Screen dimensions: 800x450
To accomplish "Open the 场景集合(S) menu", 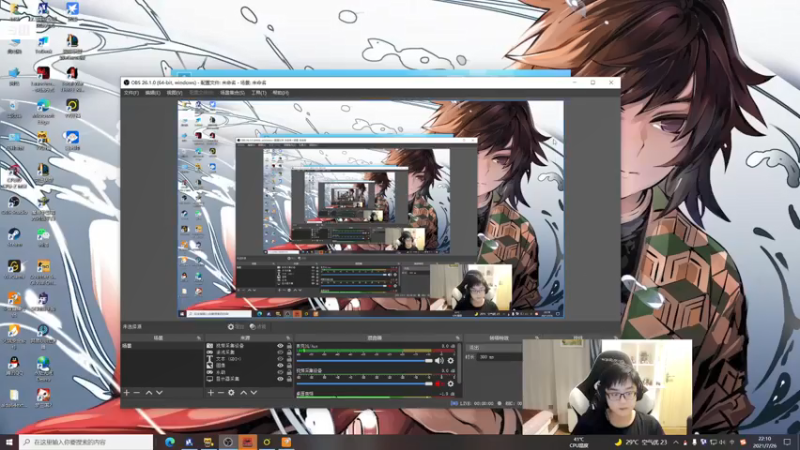I will (x=232, y=93).
